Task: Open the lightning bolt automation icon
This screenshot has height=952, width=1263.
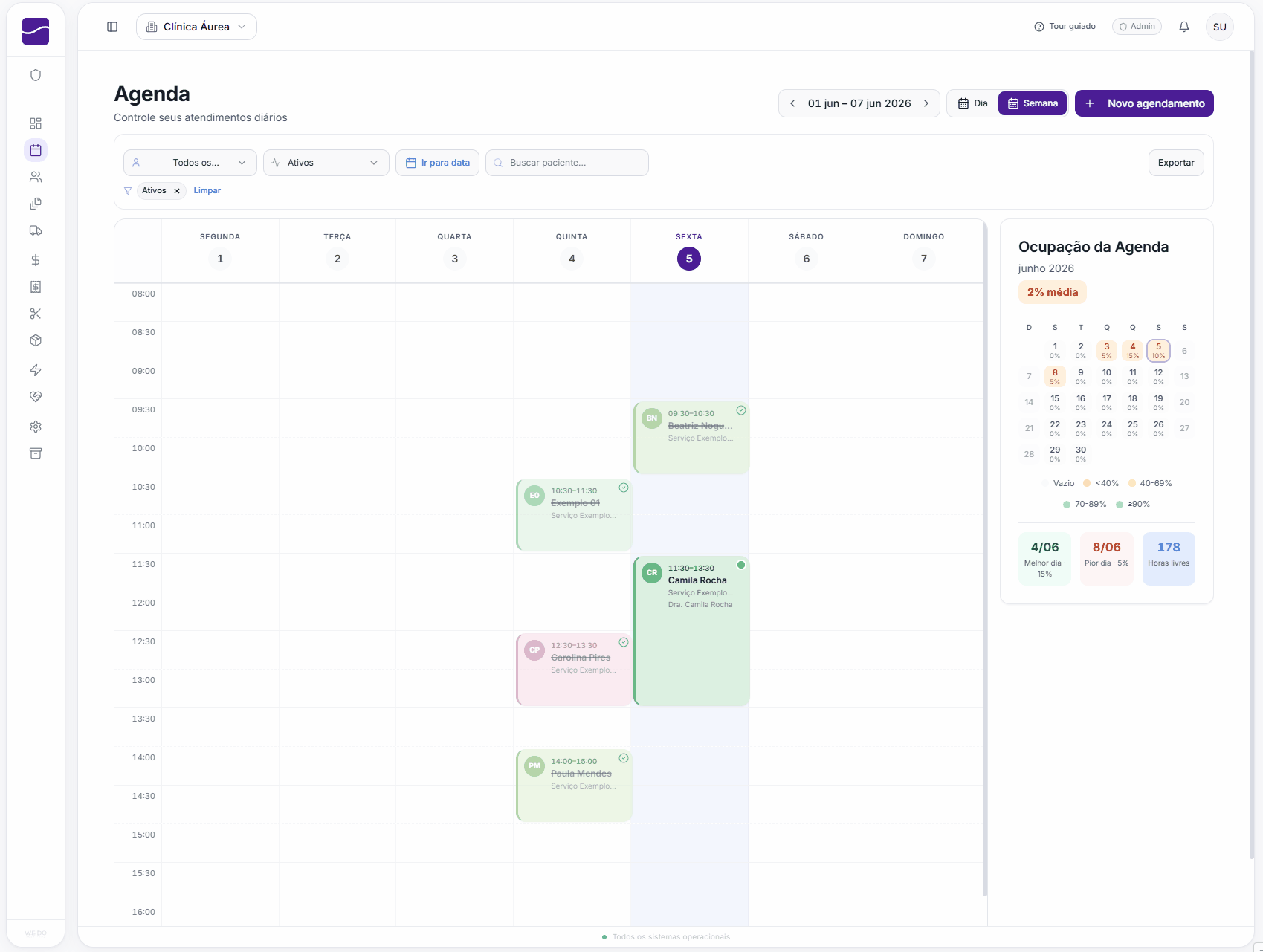Action: (36, 370)
